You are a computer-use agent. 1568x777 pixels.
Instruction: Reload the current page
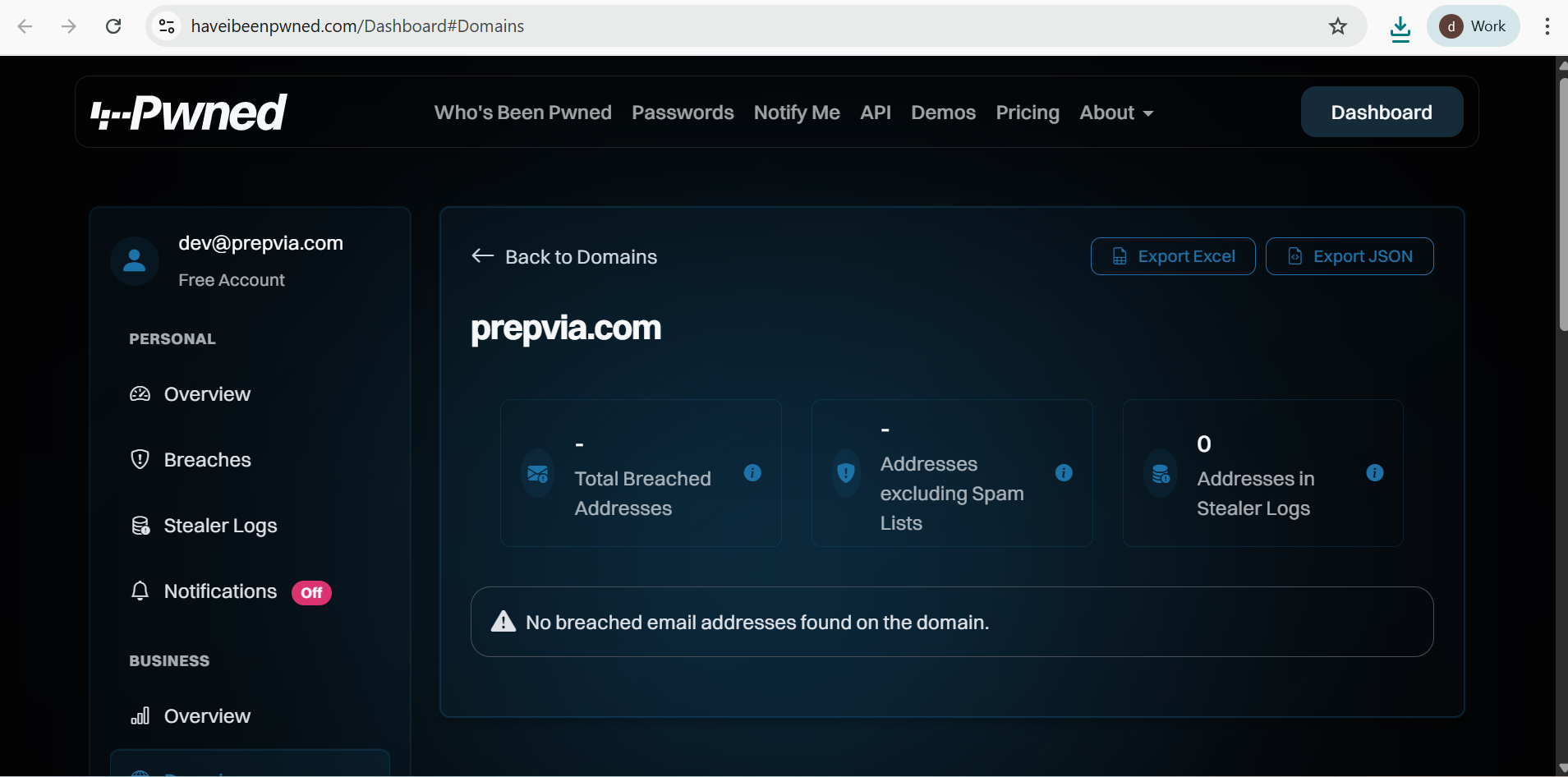[113, 26]
